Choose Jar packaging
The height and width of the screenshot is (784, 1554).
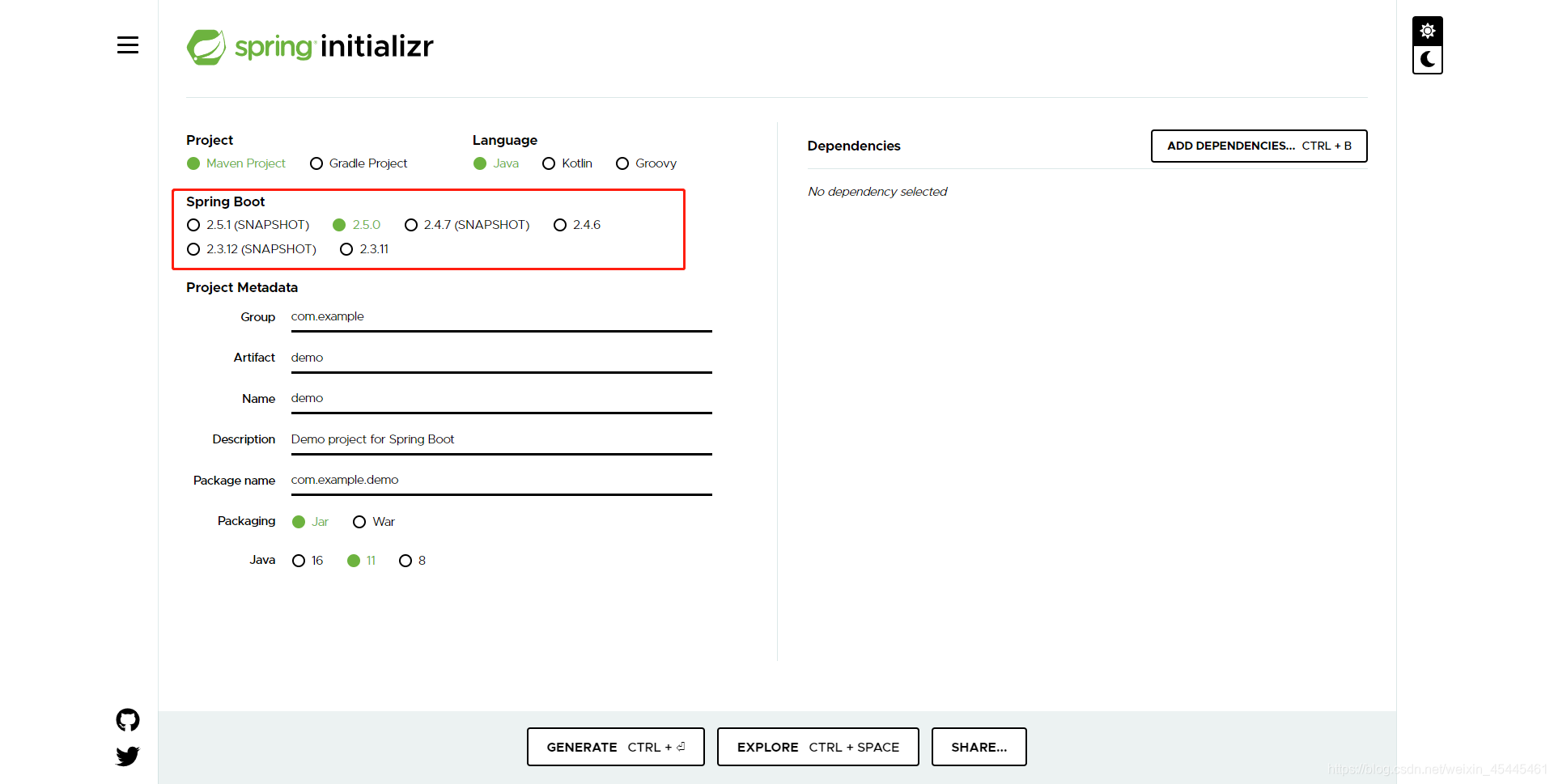310,522
